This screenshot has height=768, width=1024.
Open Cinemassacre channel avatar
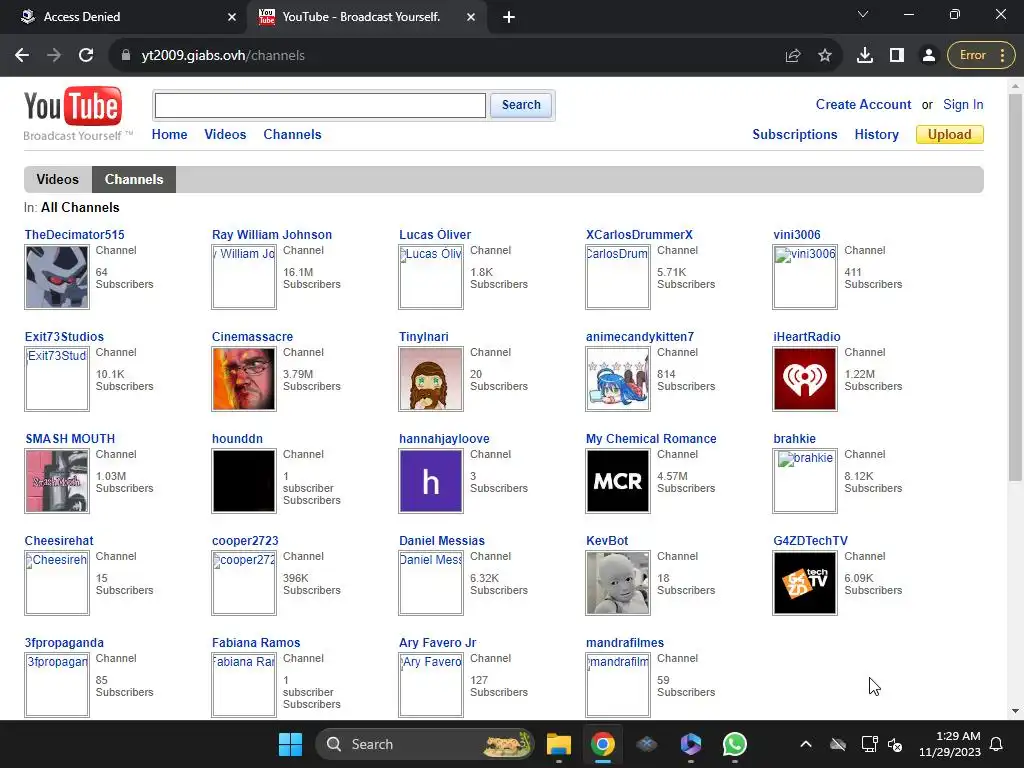click(244, 379)
